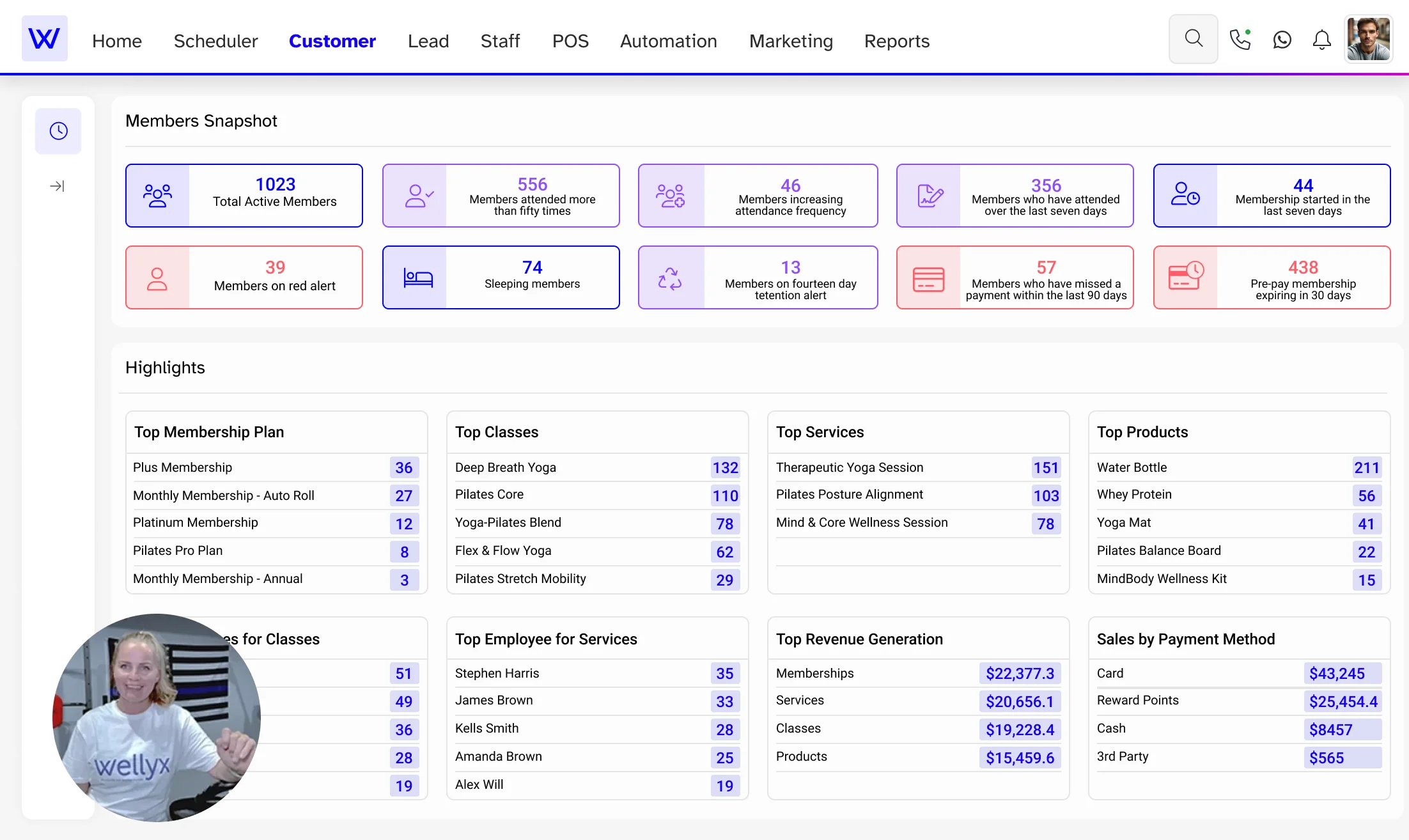The height and width of the screenshot is (840, 1409).
Task: Select the clock icon in sidebar
Action: [58, 131]
